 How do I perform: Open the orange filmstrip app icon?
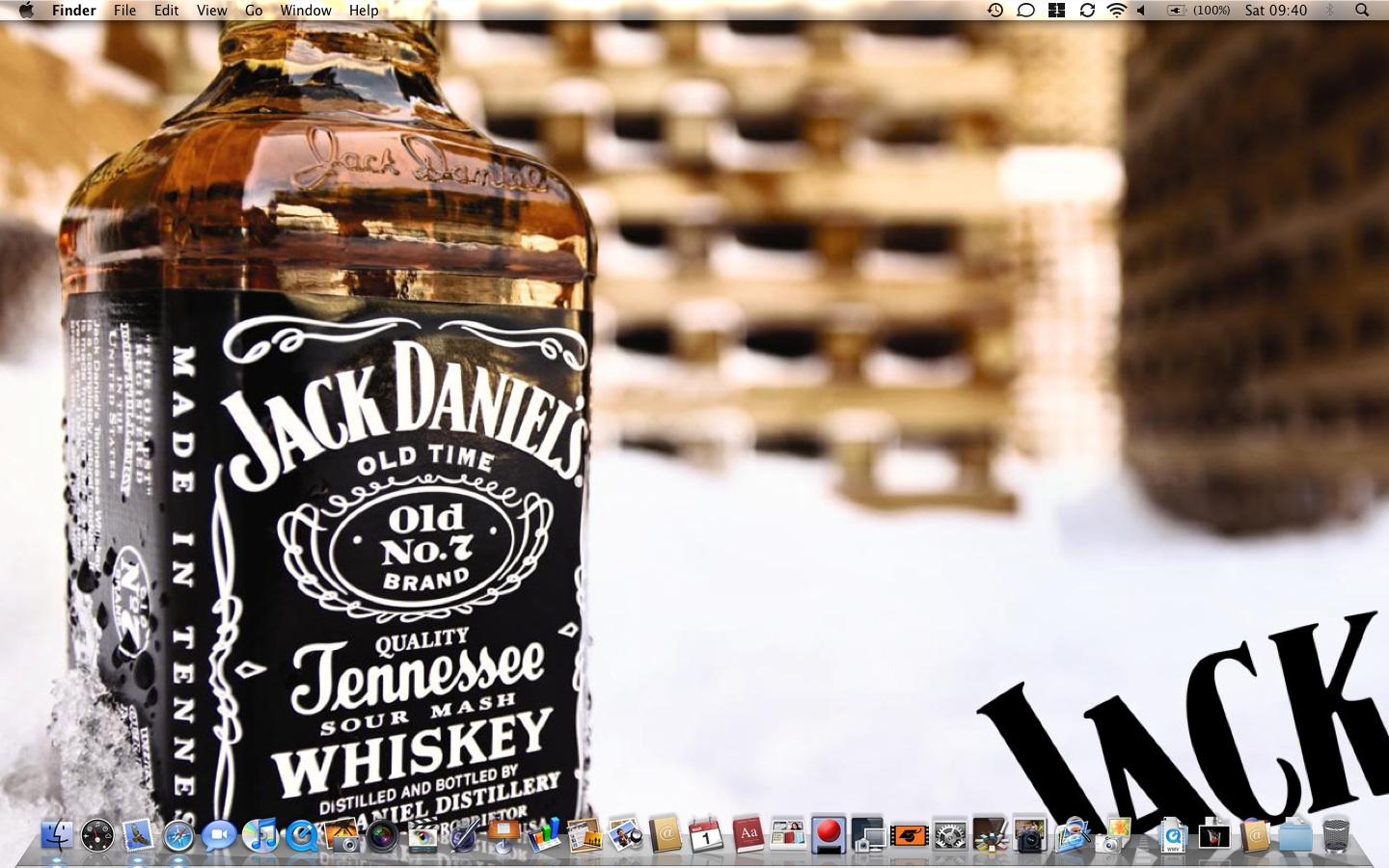910,835
